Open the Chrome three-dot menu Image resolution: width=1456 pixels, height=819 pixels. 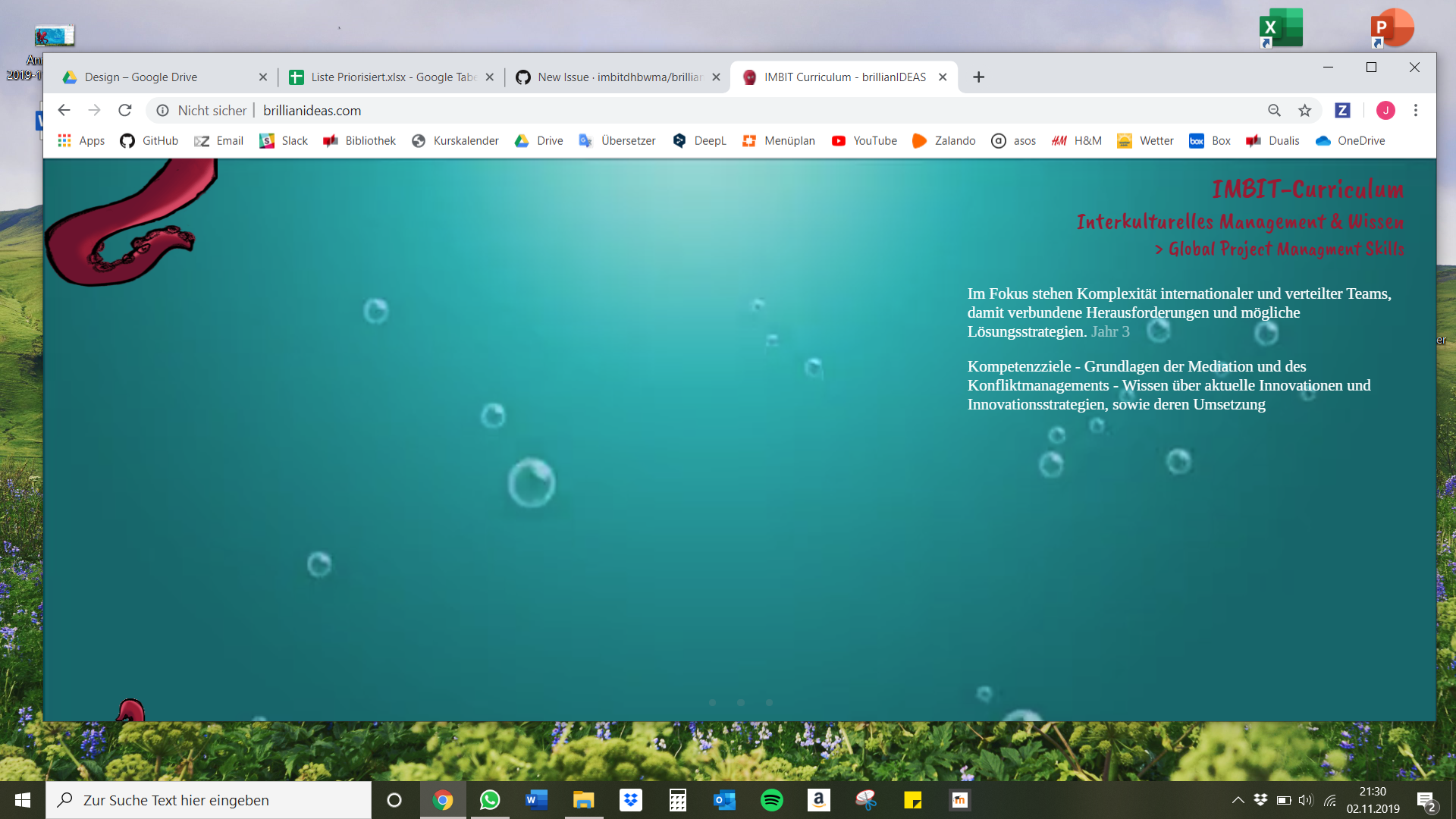click(x=1416, y=110)
